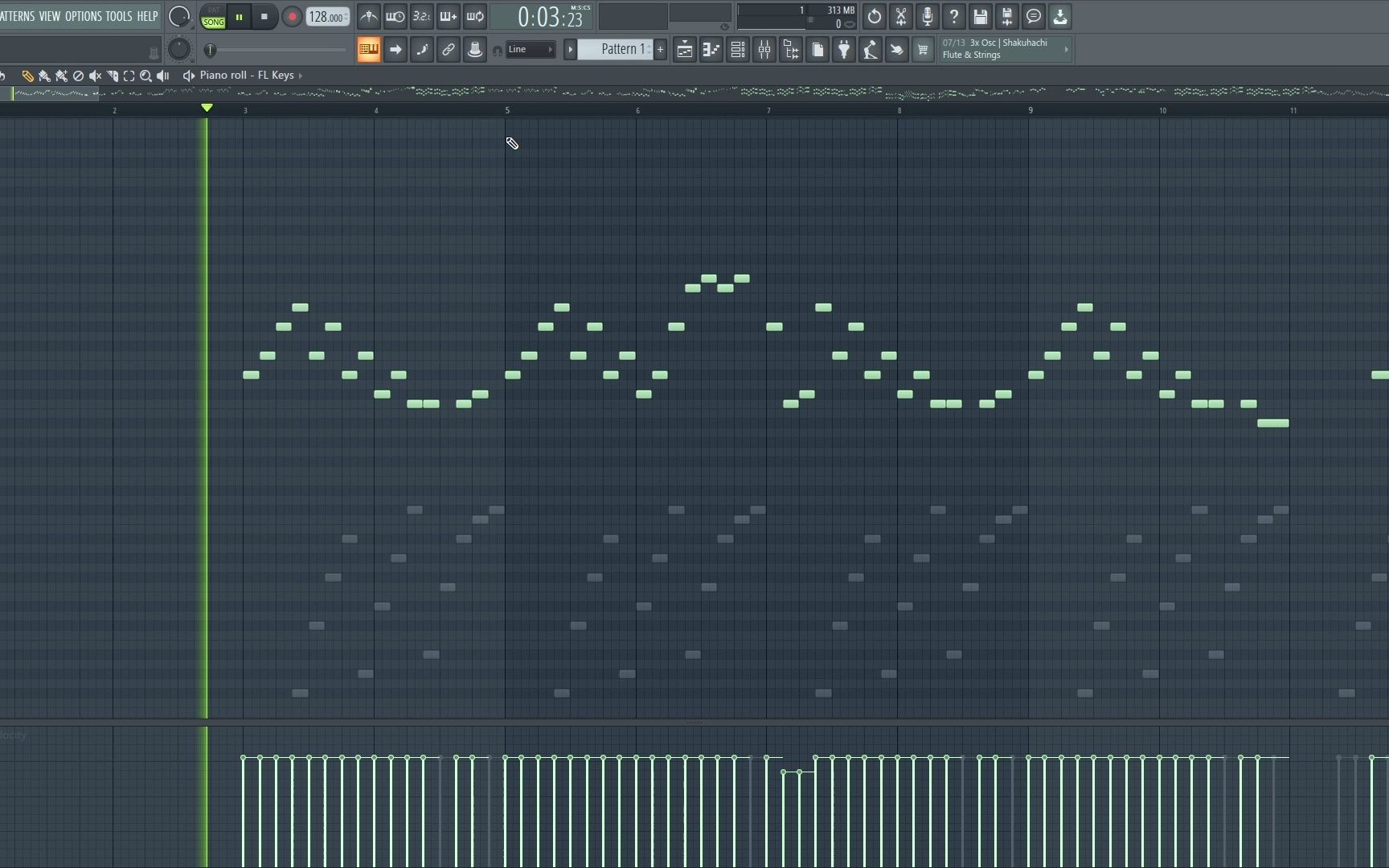This screenshot has height=868, width=1389.
Task: Save project with floppy disk icon
Action: pos(981,16)
